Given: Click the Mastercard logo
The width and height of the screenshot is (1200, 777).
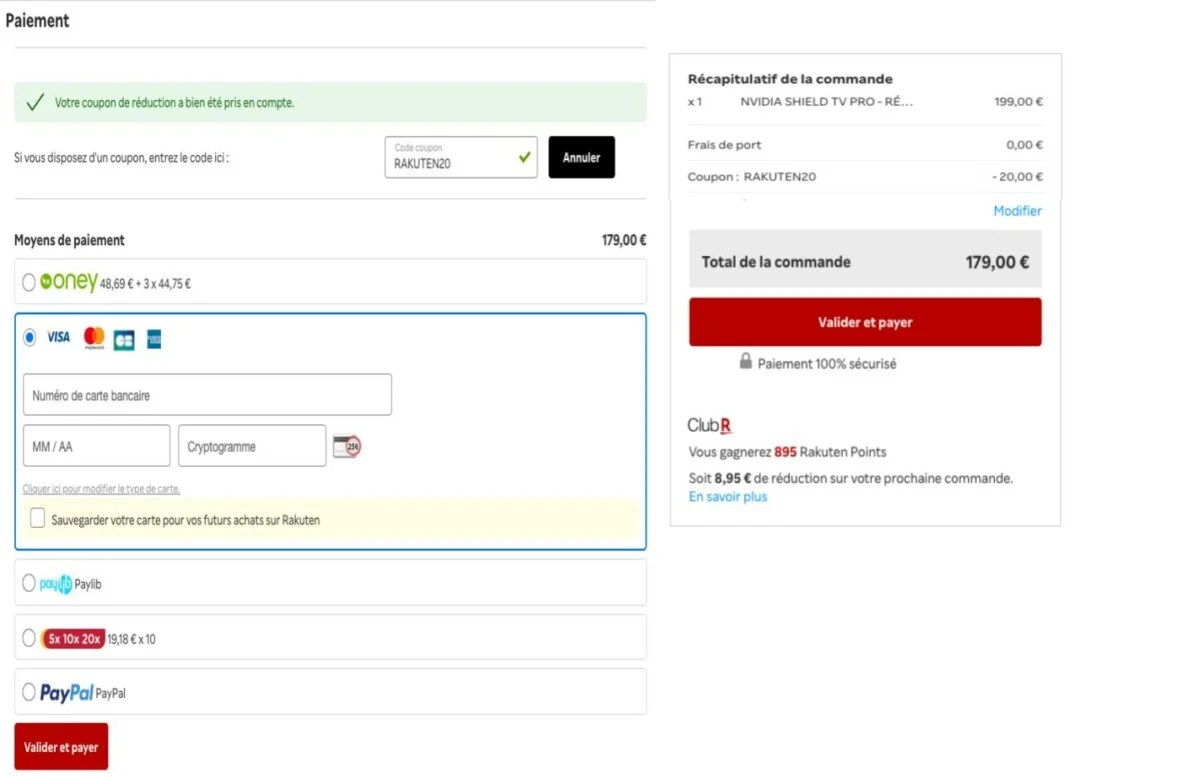Looking at the screenshot, I should click(94, 338).
